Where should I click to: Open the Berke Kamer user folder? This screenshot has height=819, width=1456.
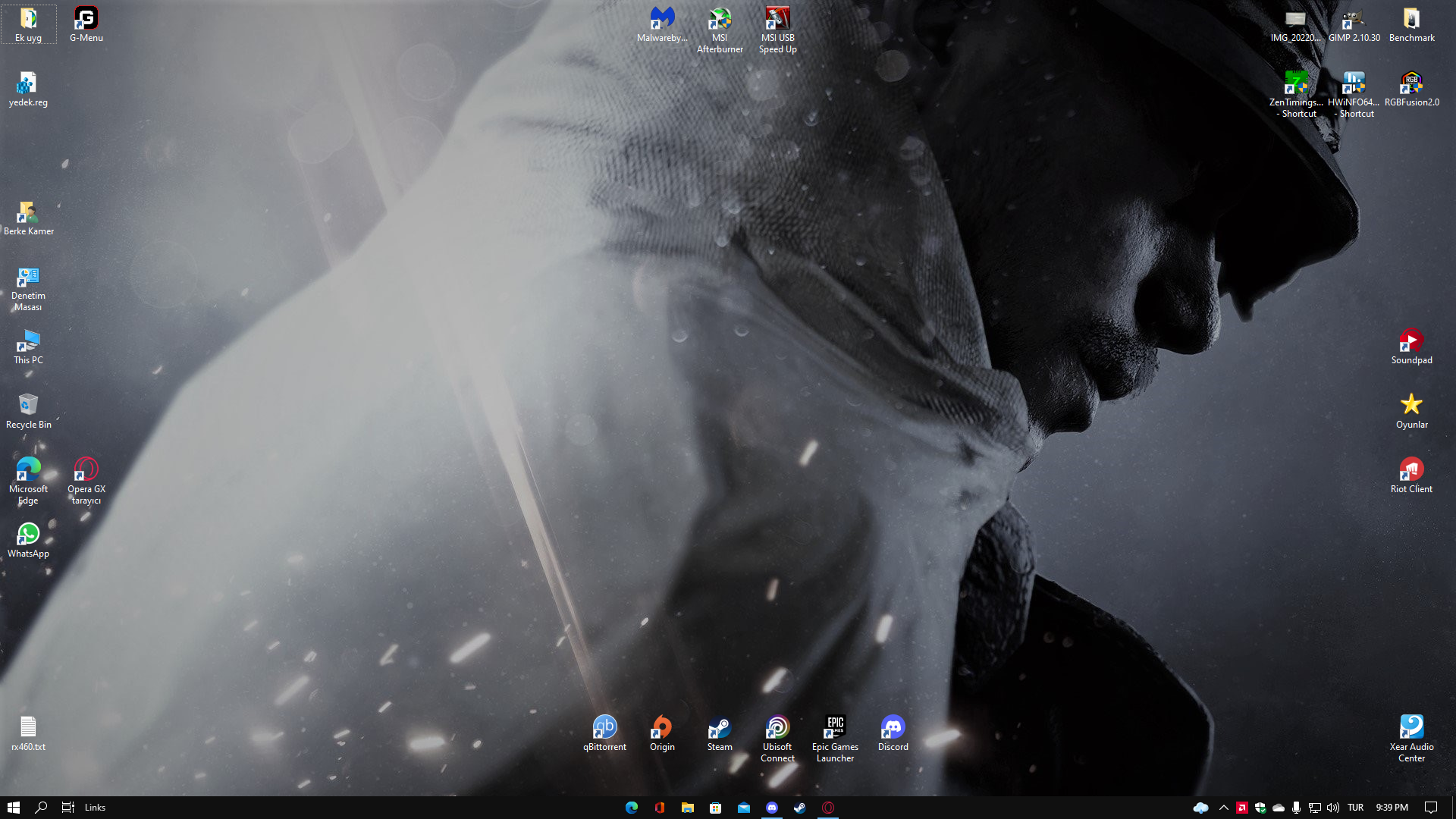click(28, 218)
